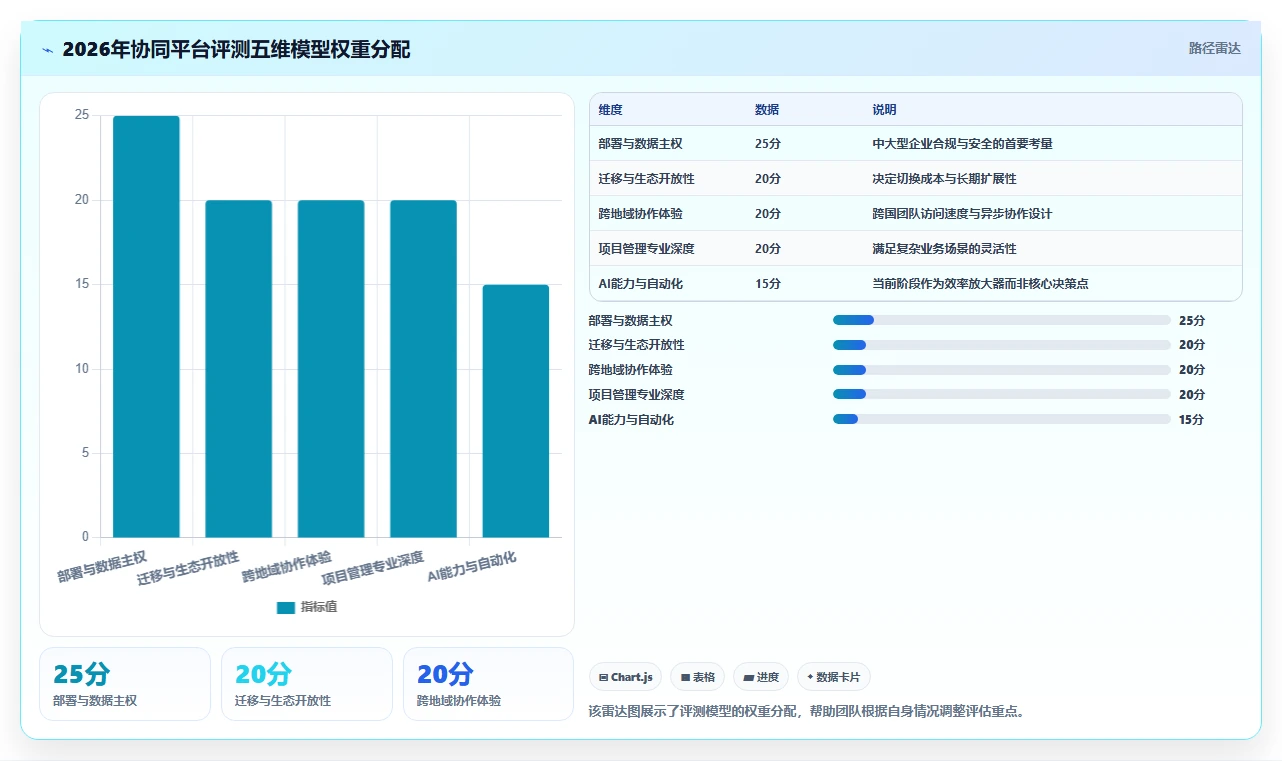Select the 跨地域协作体验 table row cell
Image resolution: width=1282 pixels, height=761 pixels.
click(640, 214)
